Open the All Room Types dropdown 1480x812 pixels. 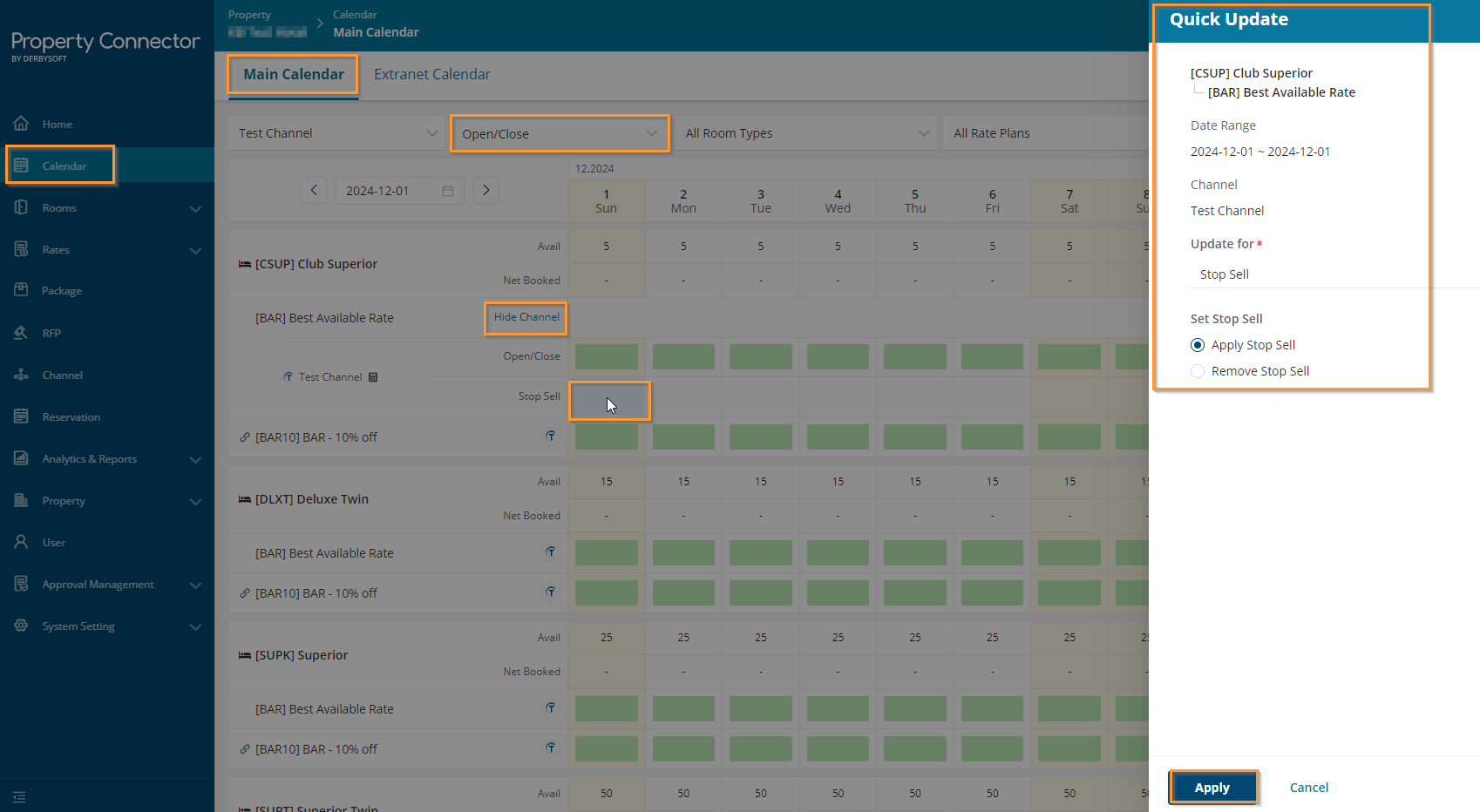[x=806, y=133]
